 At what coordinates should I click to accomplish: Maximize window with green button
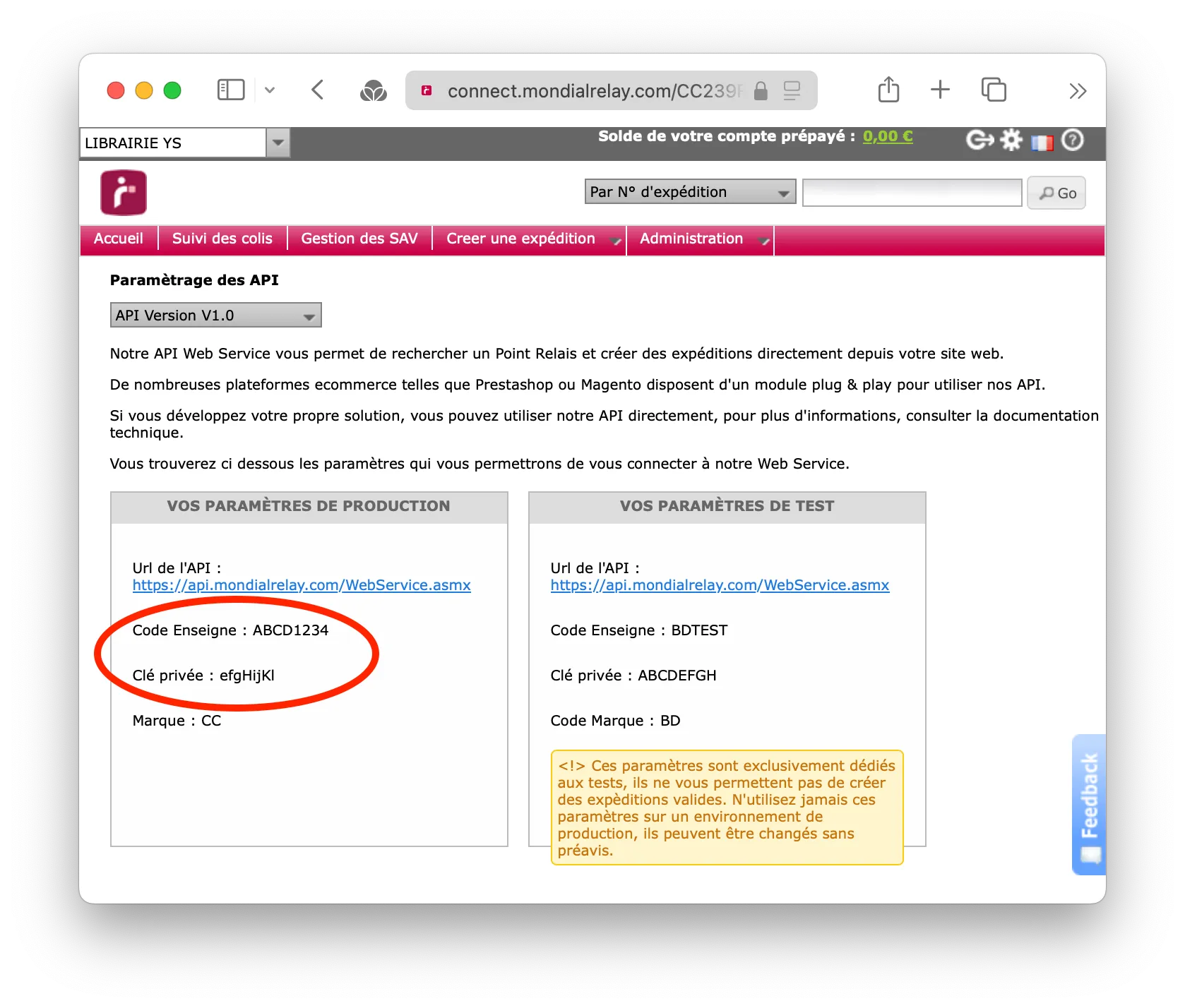[172, 90]
